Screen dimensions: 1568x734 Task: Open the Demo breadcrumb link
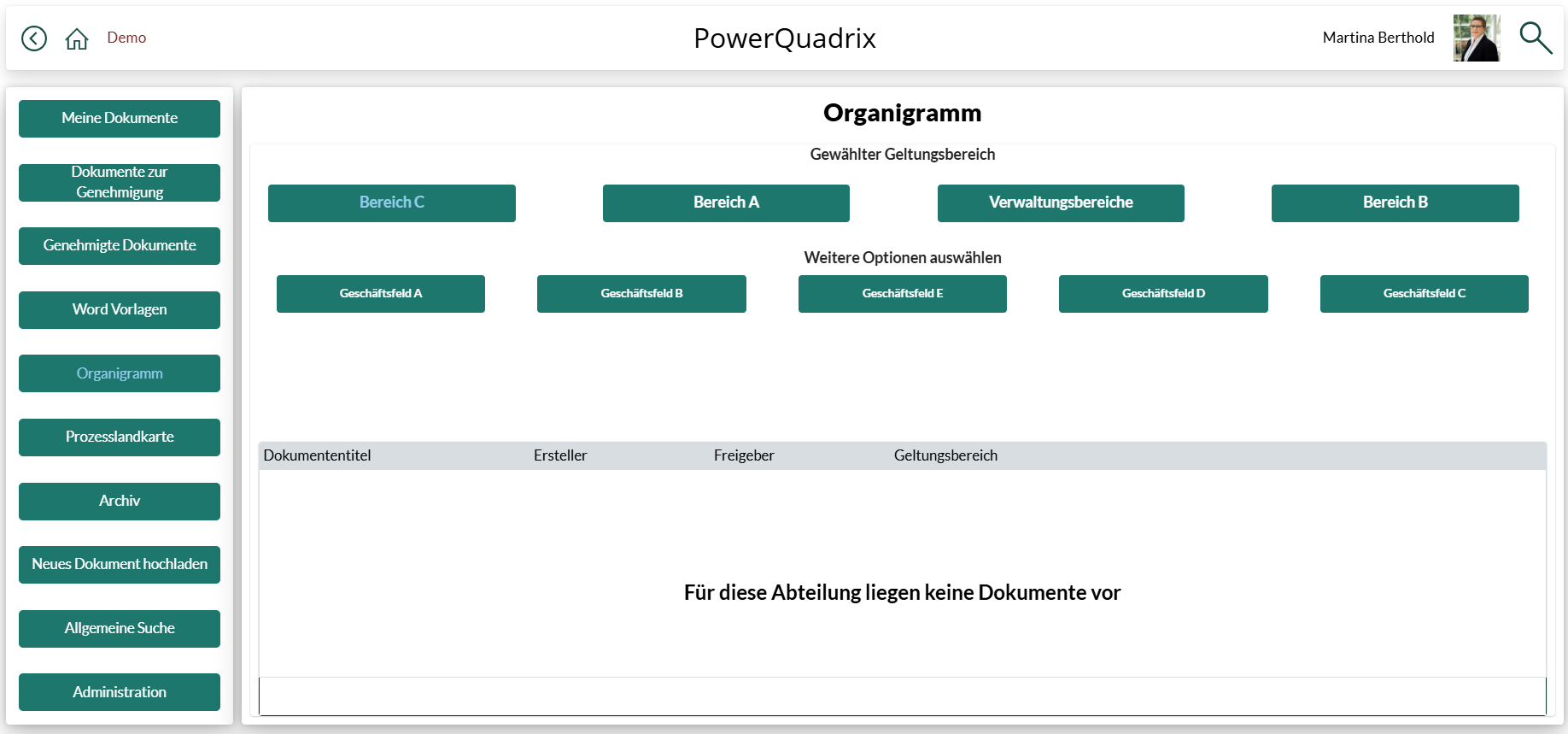pyautogui.click(x=126, y=38)
